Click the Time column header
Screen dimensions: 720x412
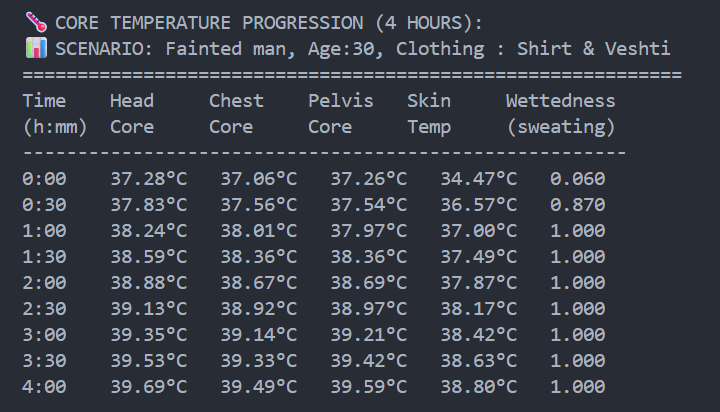pyautogui.click(x=44, y=100)
